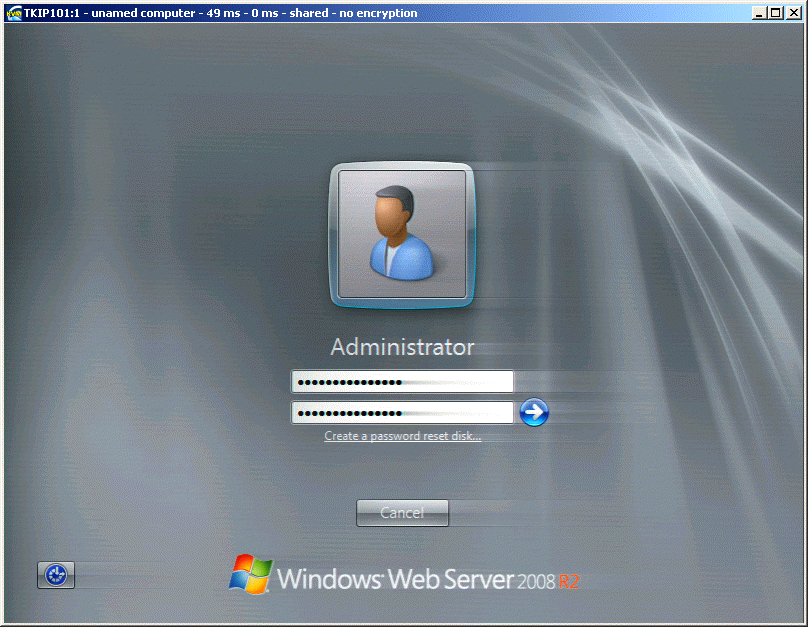Image resolution: width=808 pixels, height=627 pixels.
Task: Click the Administrator user name text
Action: click(x=402, y=347)
